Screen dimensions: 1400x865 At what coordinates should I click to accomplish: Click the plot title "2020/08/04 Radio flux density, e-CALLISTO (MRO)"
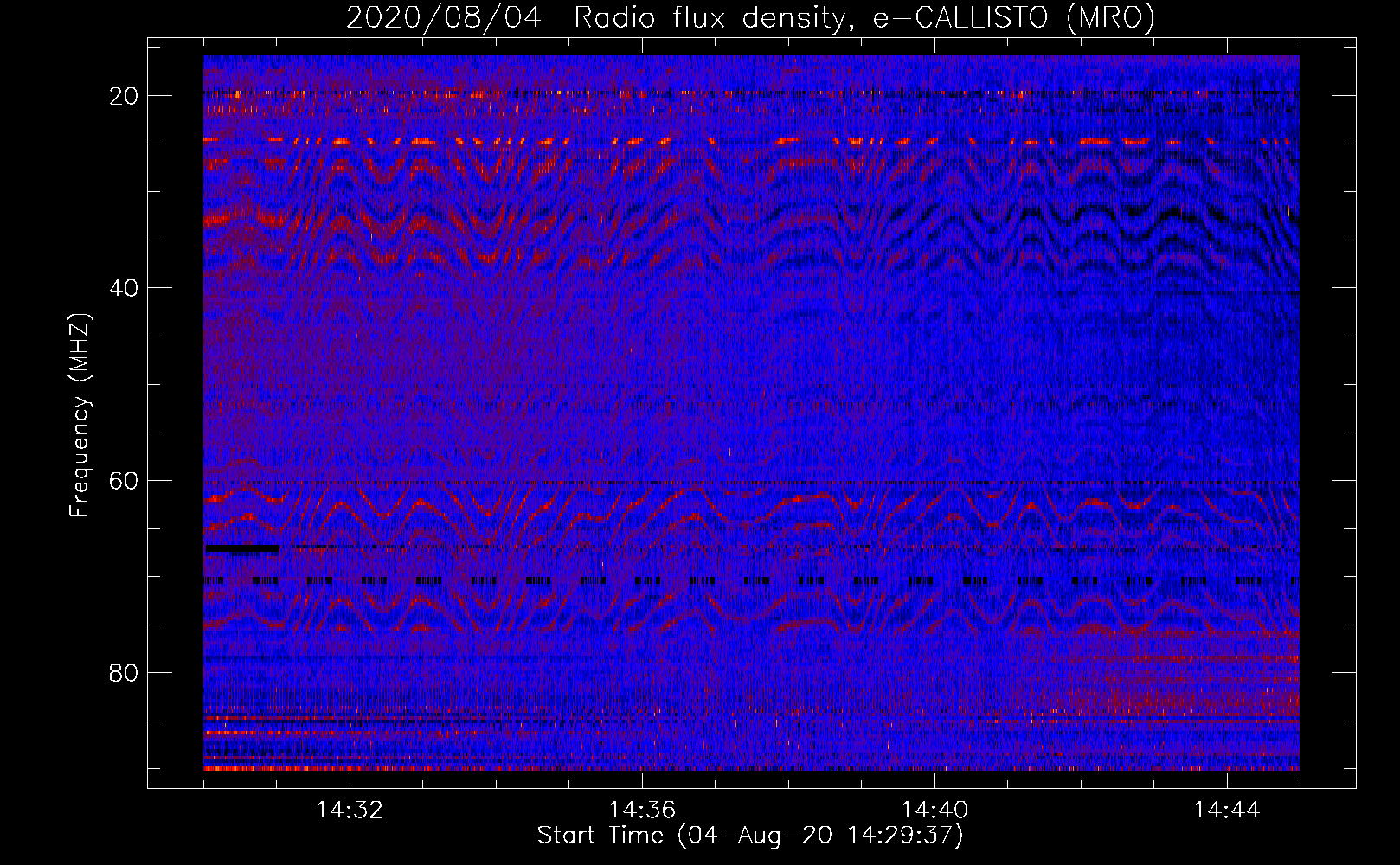[750, 17]
